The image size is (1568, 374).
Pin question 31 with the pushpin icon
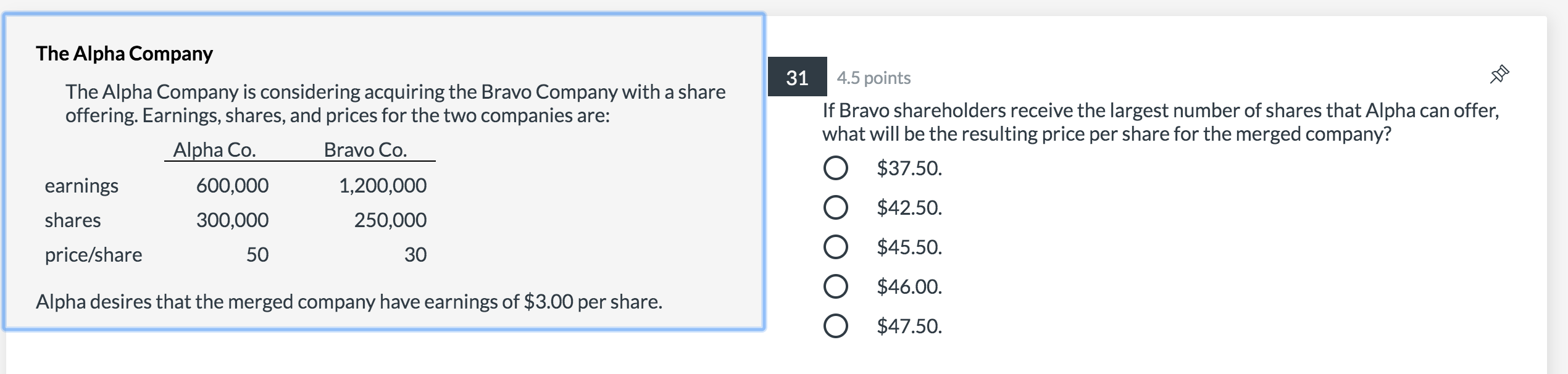1499,75
